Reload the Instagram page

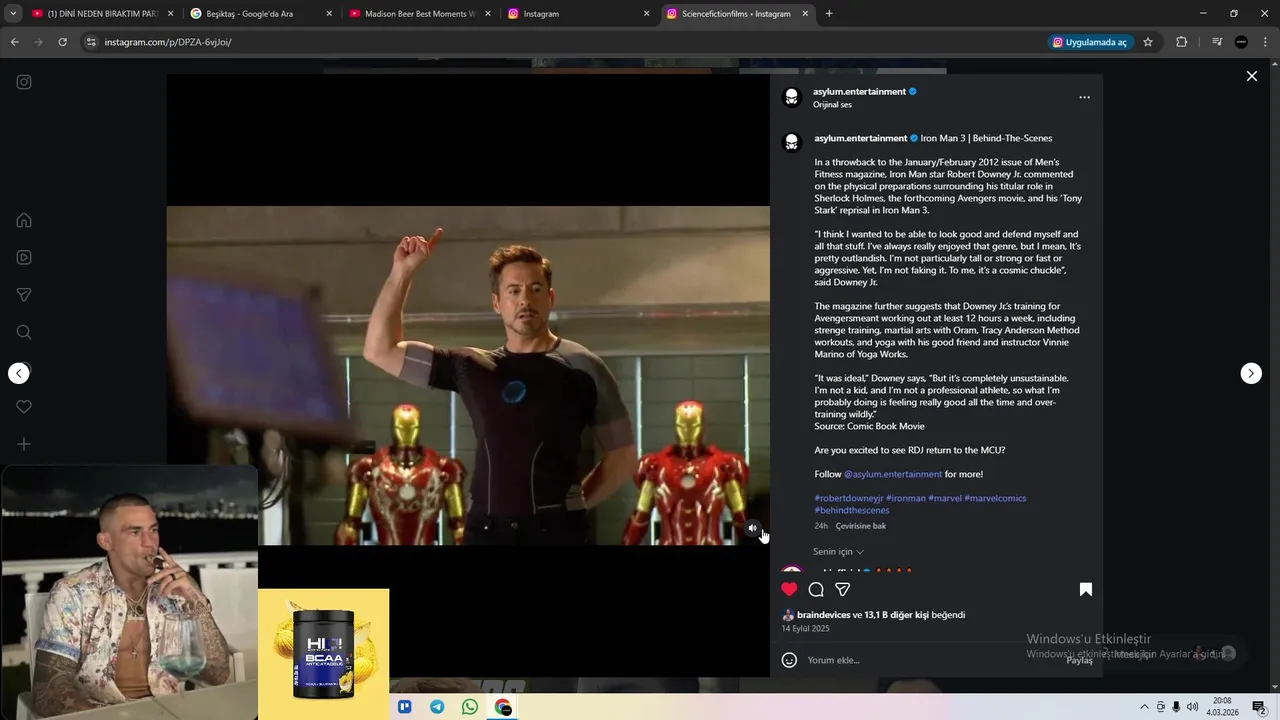pyautogui.click(x=62, y=42)
